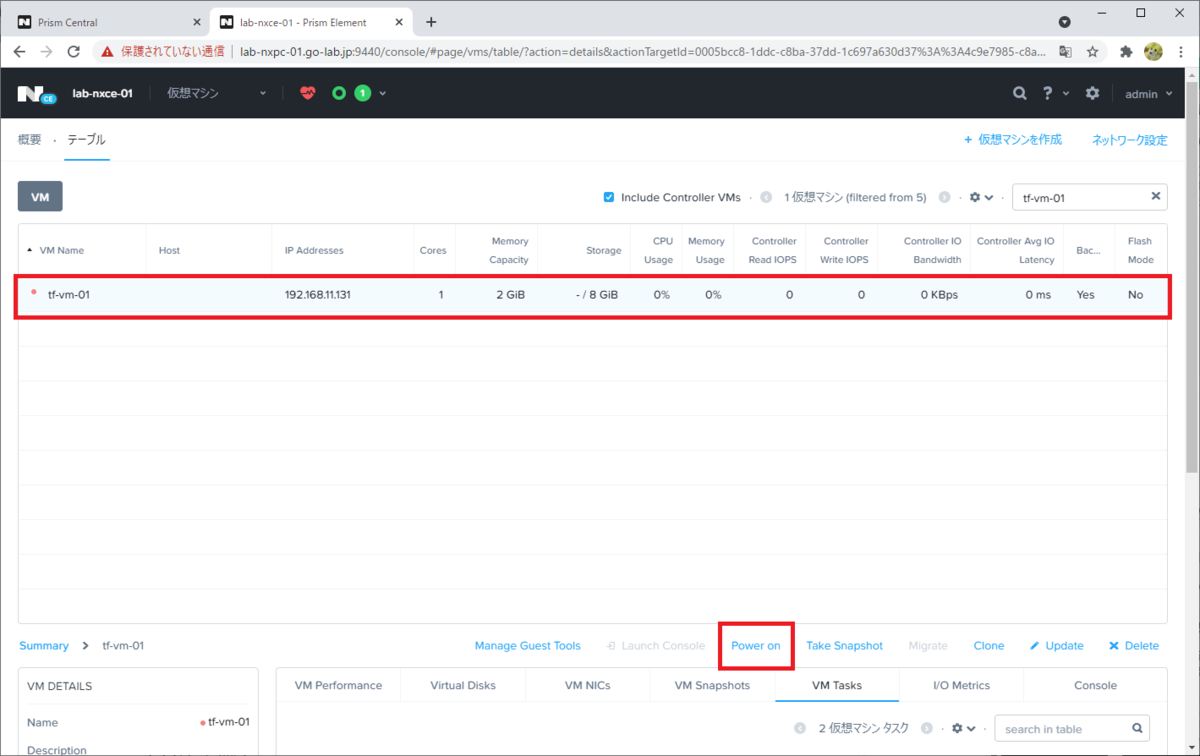Clone the selected VM

click(x=989, y=646)
